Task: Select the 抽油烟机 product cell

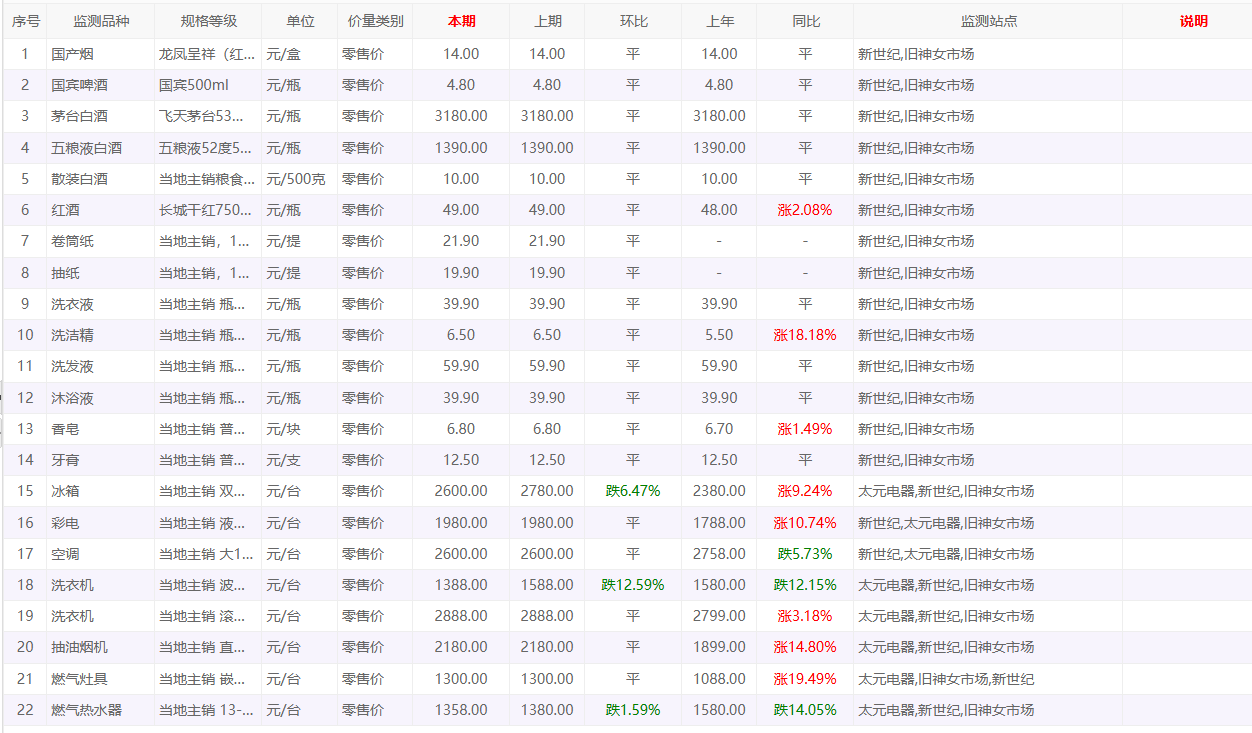Action: point(101,647)
